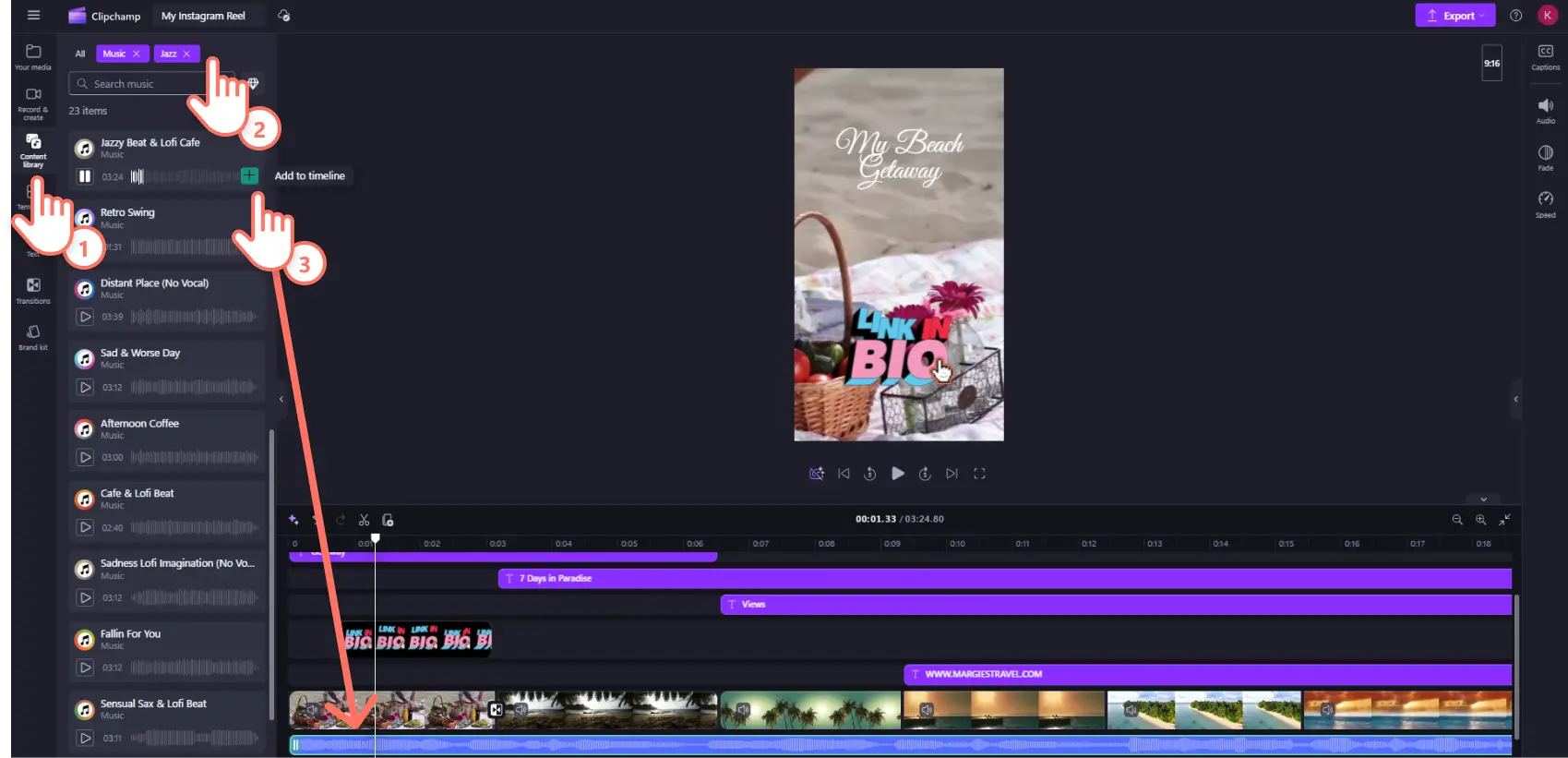The width and height of the screenshot is (1568, 758).
Task: Enter fullscreen preview
Action: (979, 474)
